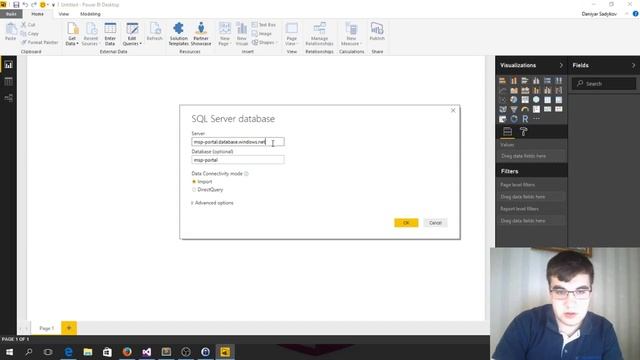Click the smiley feedback icon
Screen dimensions: 640x360
point(42,4)
